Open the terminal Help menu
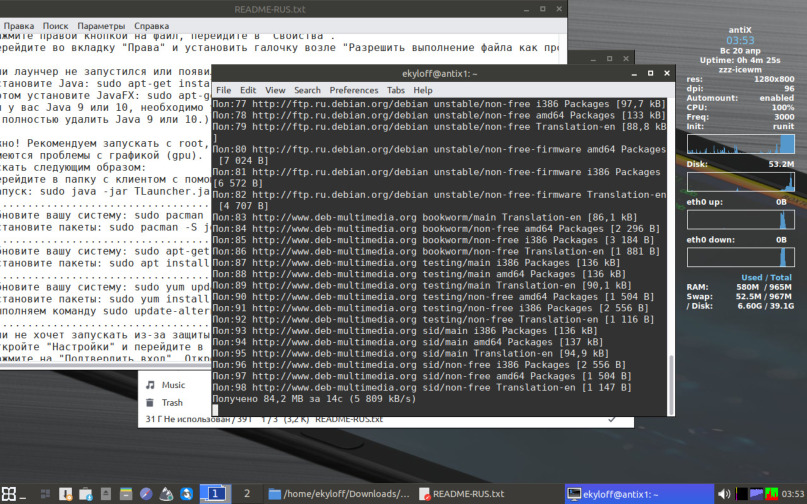 [423, 90]
